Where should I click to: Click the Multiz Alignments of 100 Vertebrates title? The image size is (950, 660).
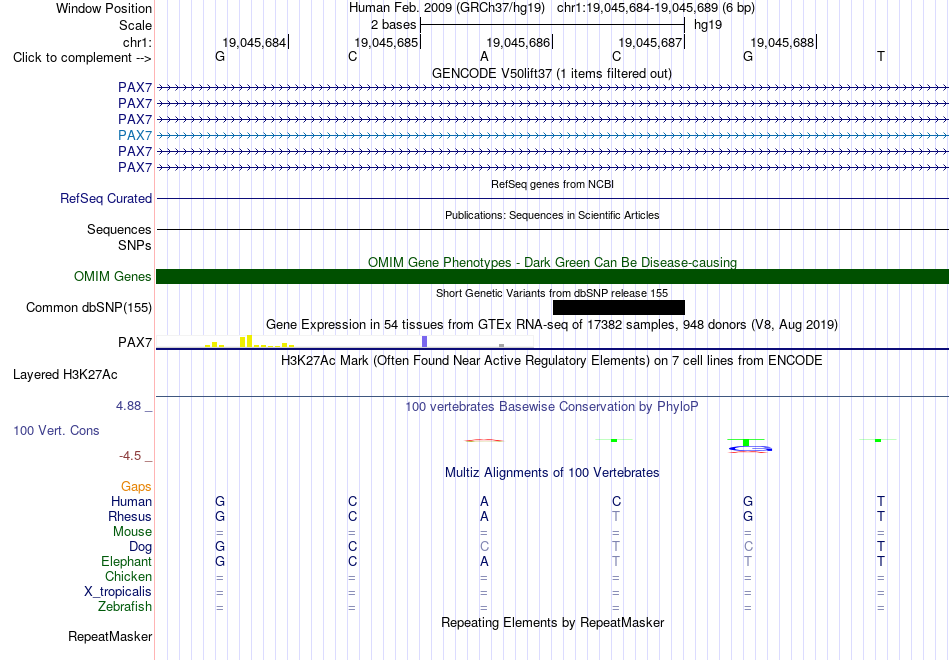pos(552,473)
